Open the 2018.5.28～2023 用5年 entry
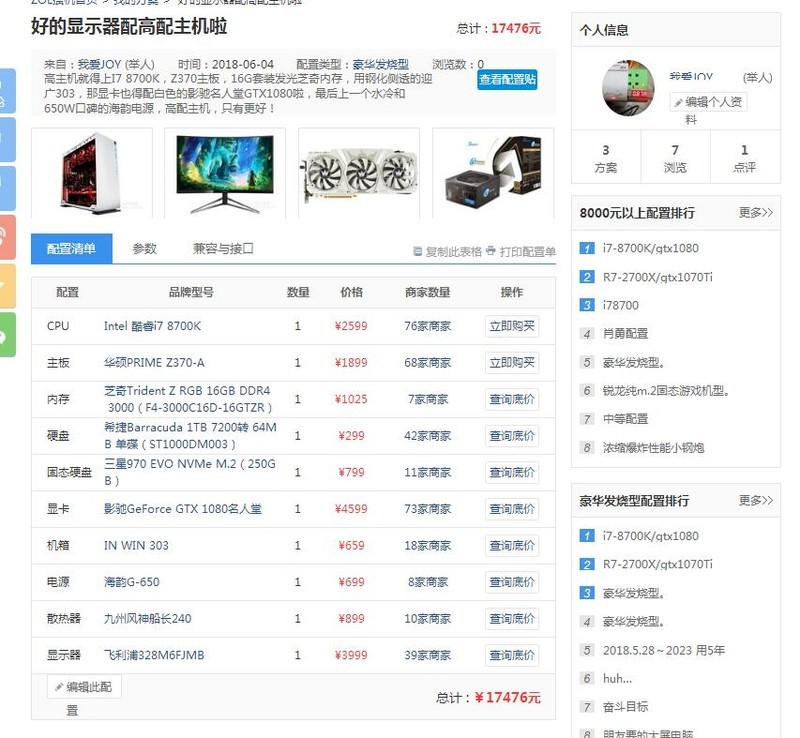 tap(664, 650)
